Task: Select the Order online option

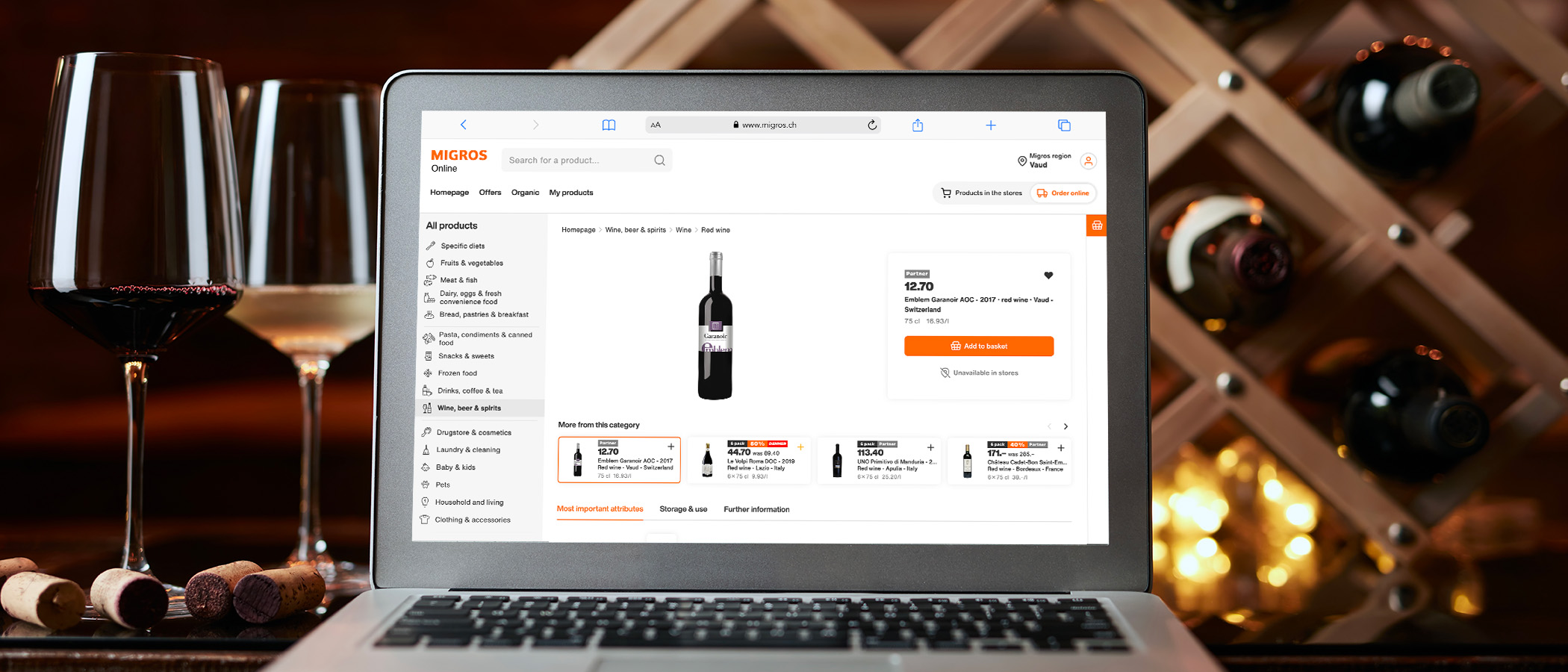Action: tap(1063, 193)
